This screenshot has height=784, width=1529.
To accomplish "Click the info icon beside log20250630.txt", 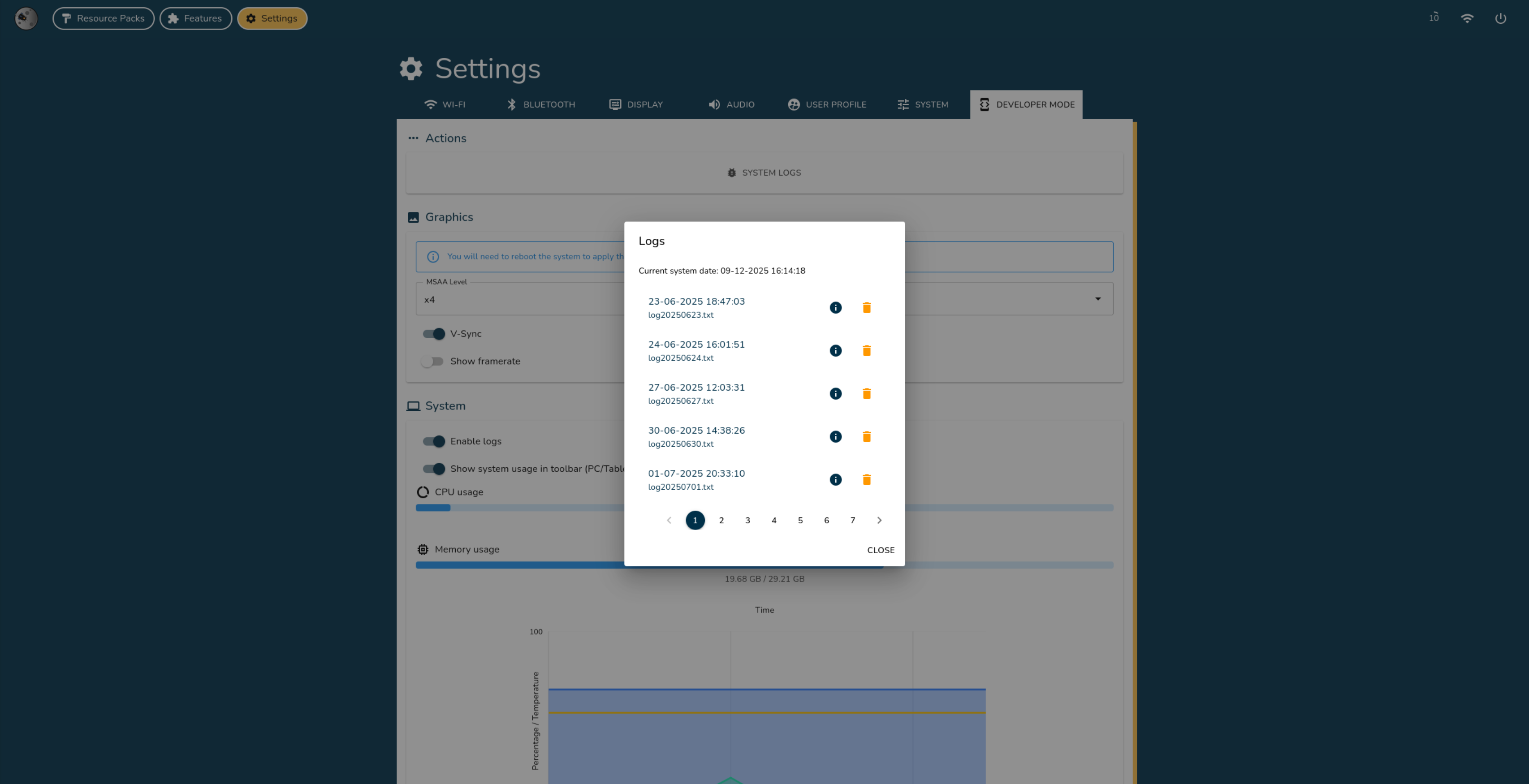I will click(835, 436).
